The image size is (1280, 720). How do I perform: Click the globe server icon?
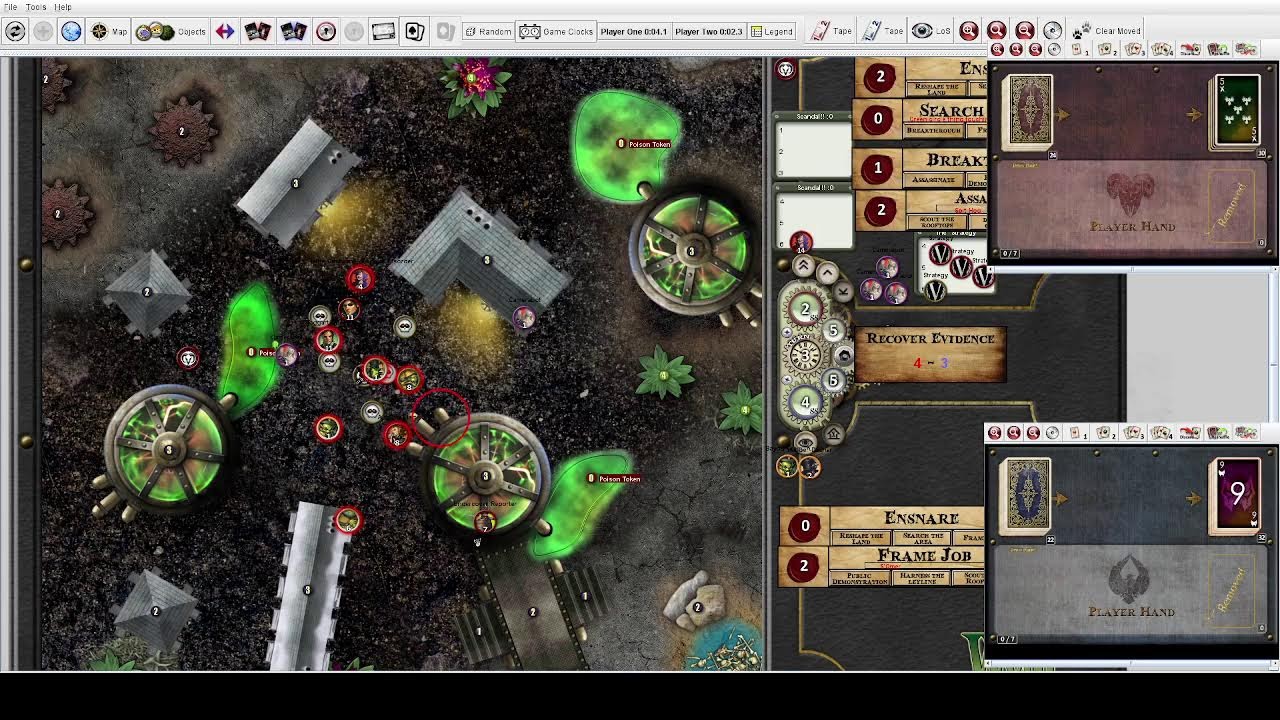71,31
